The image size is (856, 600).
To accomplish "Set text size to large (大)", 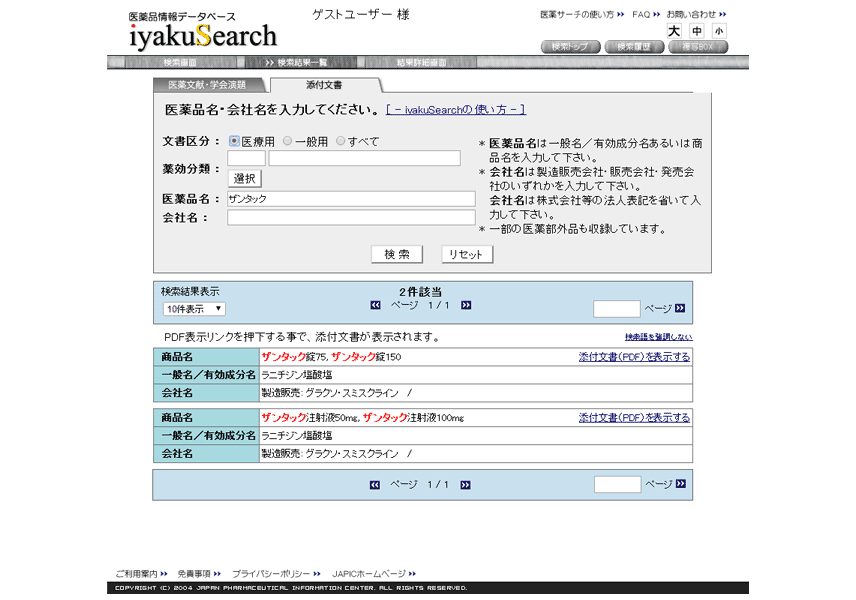I will tap(674, 31).
